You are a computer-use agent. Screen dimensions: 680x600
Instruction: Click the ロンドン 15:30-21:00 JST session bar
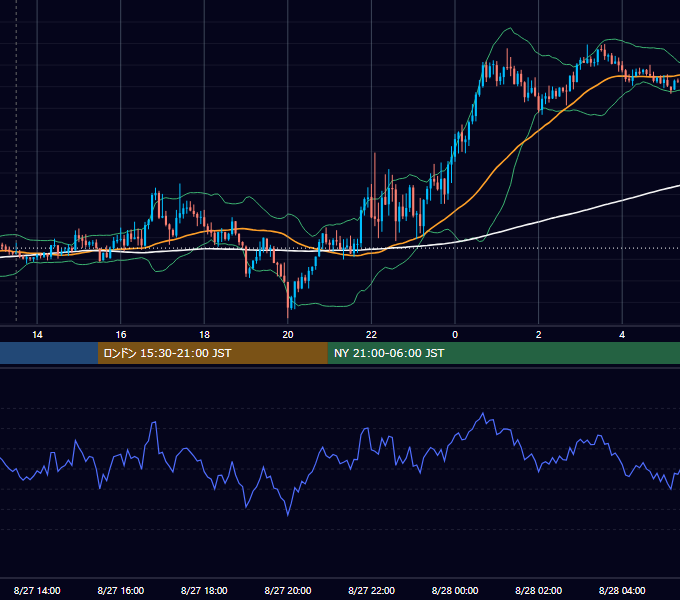[212, 353]
